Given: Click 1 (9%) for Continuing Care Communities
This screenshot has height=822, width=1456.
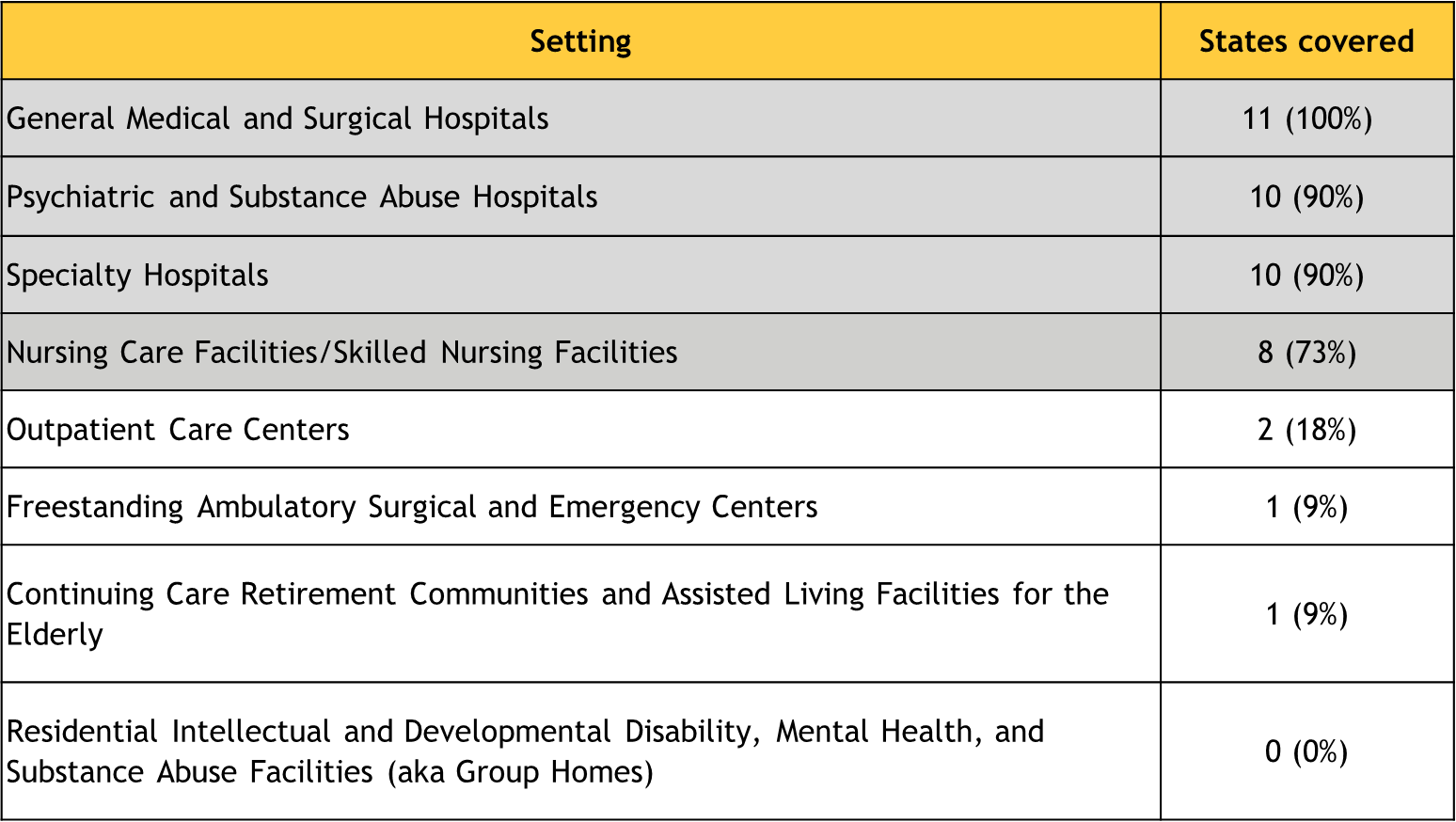Looking at the screenshot, I should [x=1306, y=613].
